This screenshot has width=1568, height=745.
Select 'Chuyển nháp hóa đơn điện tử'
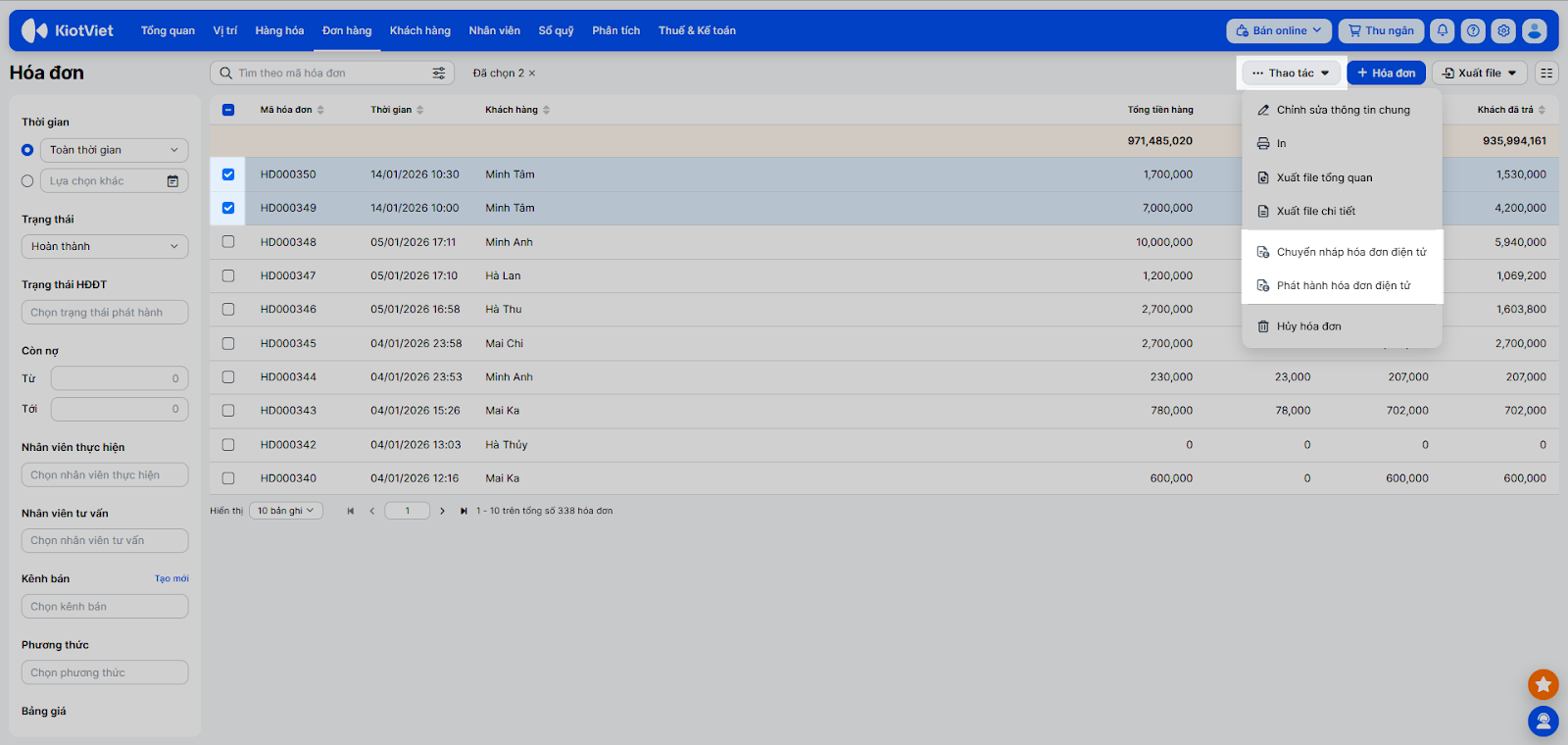coord(1342,252)
